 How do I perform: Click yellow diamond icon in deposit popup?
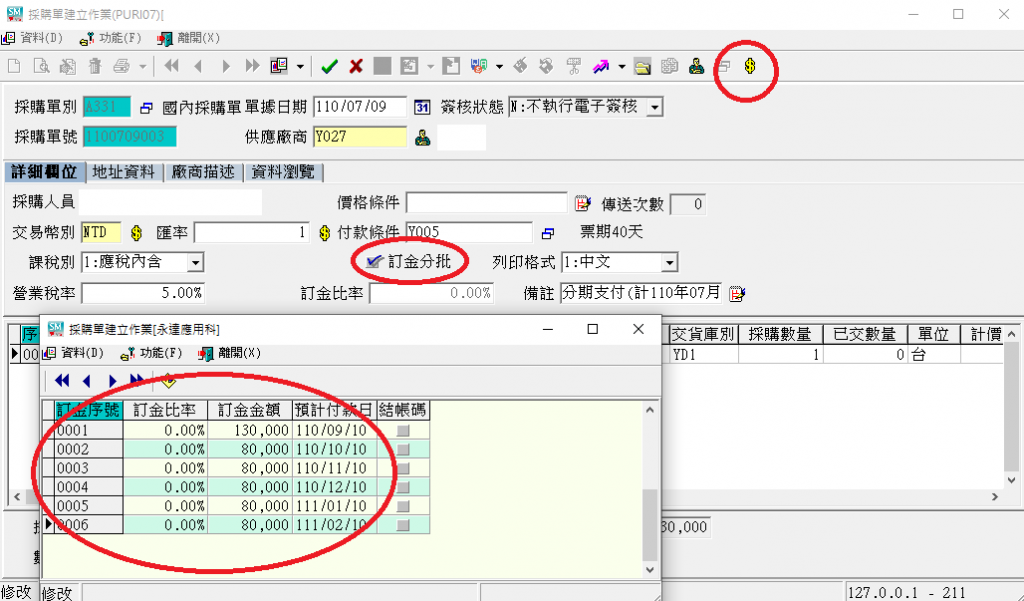tap(168, 380)
